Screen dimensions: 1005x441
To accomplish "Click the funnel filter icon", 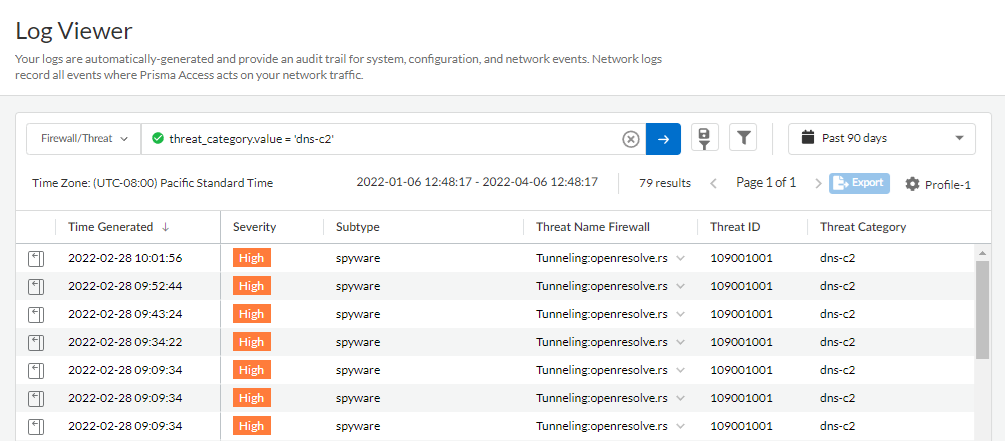I will 742,139.
